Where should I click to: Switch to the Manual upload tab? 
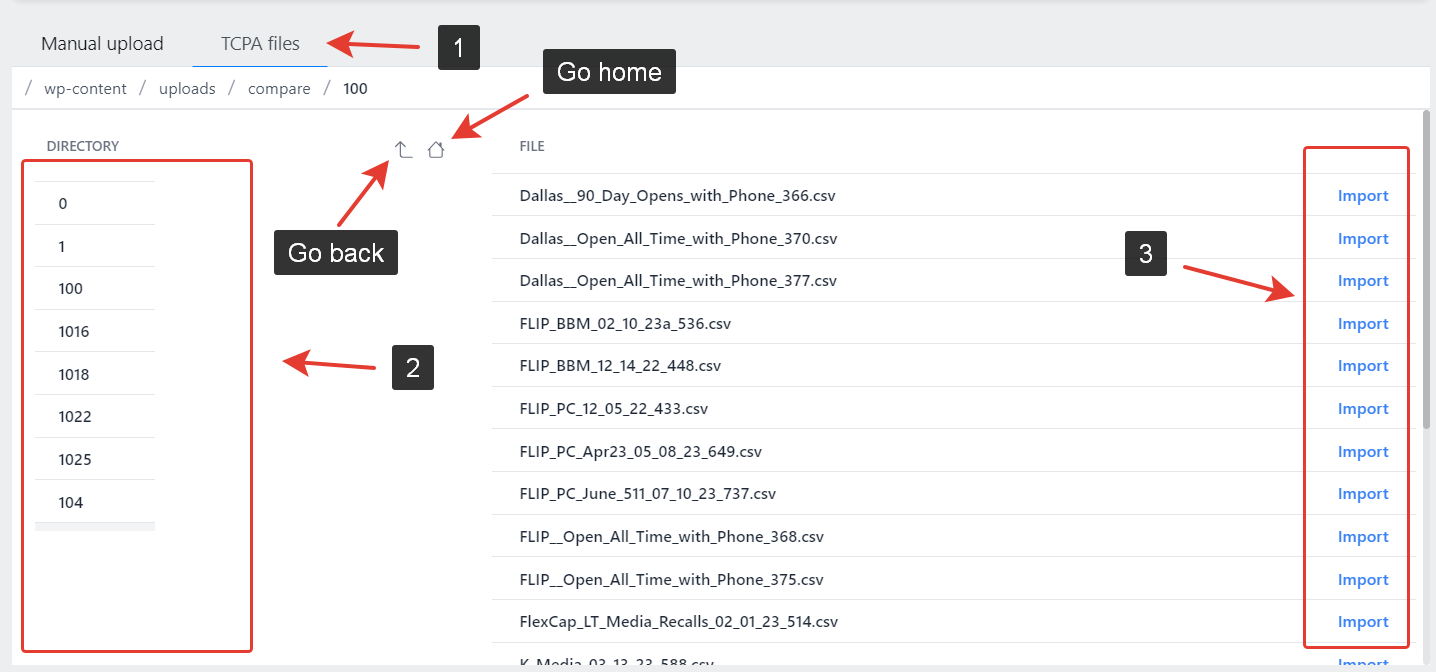(x=102, y=44)
